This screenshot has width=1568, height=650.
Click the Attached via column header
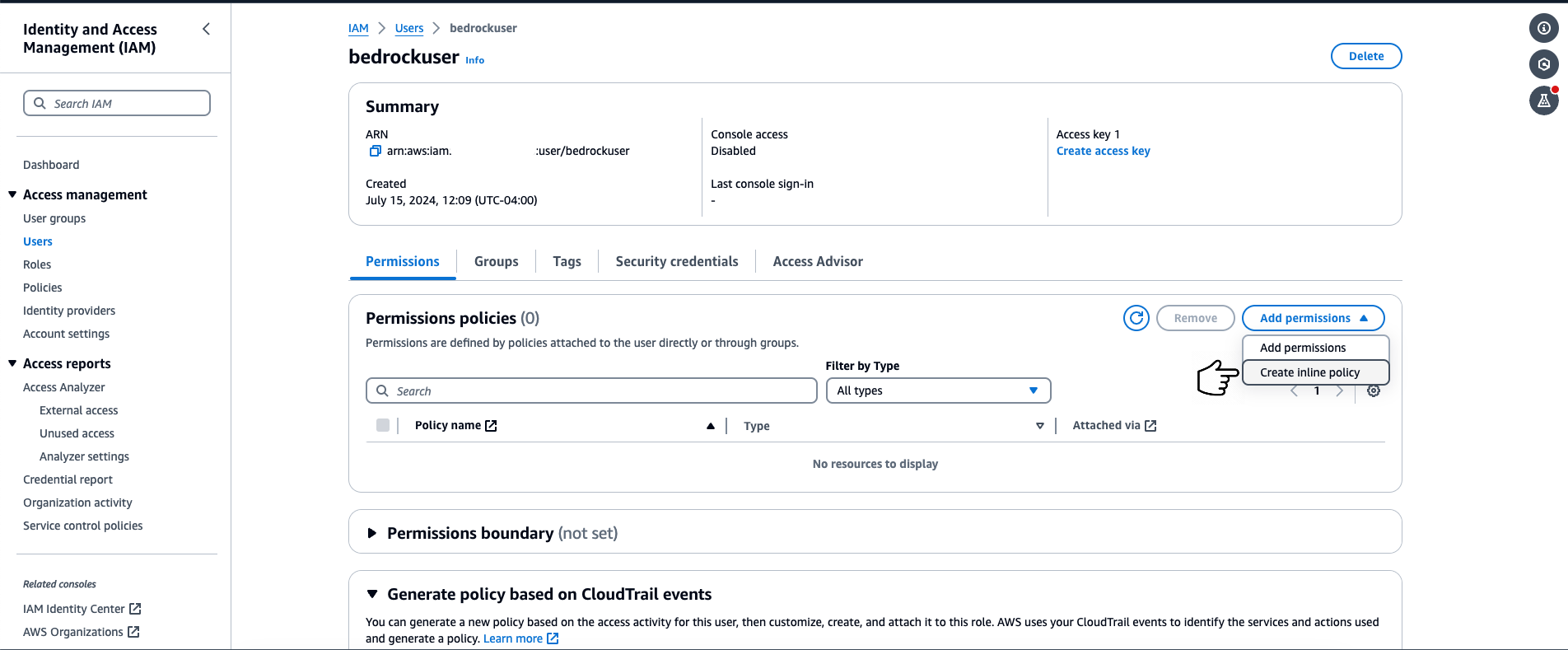click(x=1106, y=425)
